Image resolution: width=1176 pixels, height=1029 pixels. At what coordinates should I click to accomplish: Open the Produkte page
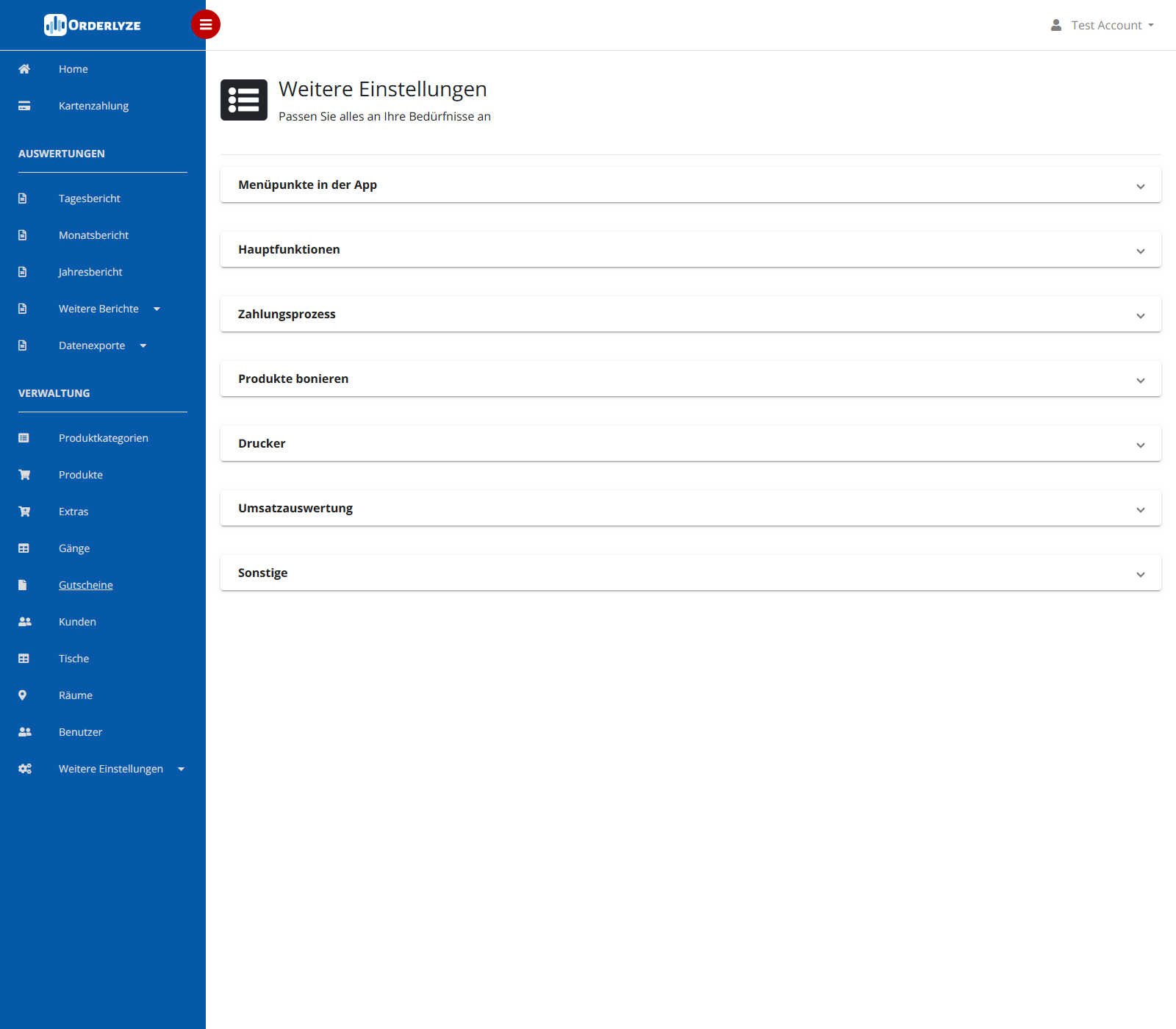click(81, 475)
